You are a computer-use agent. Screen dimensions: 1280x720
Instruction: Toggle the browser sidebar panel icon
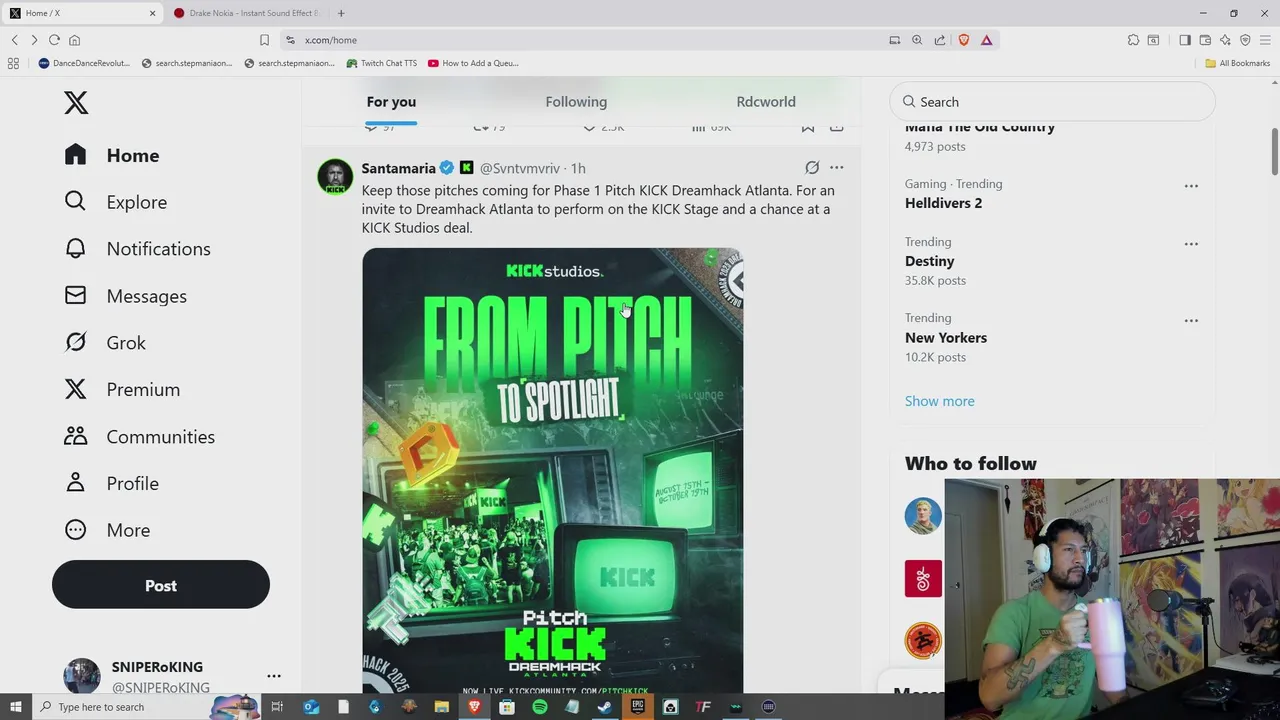pos(1185,40)
